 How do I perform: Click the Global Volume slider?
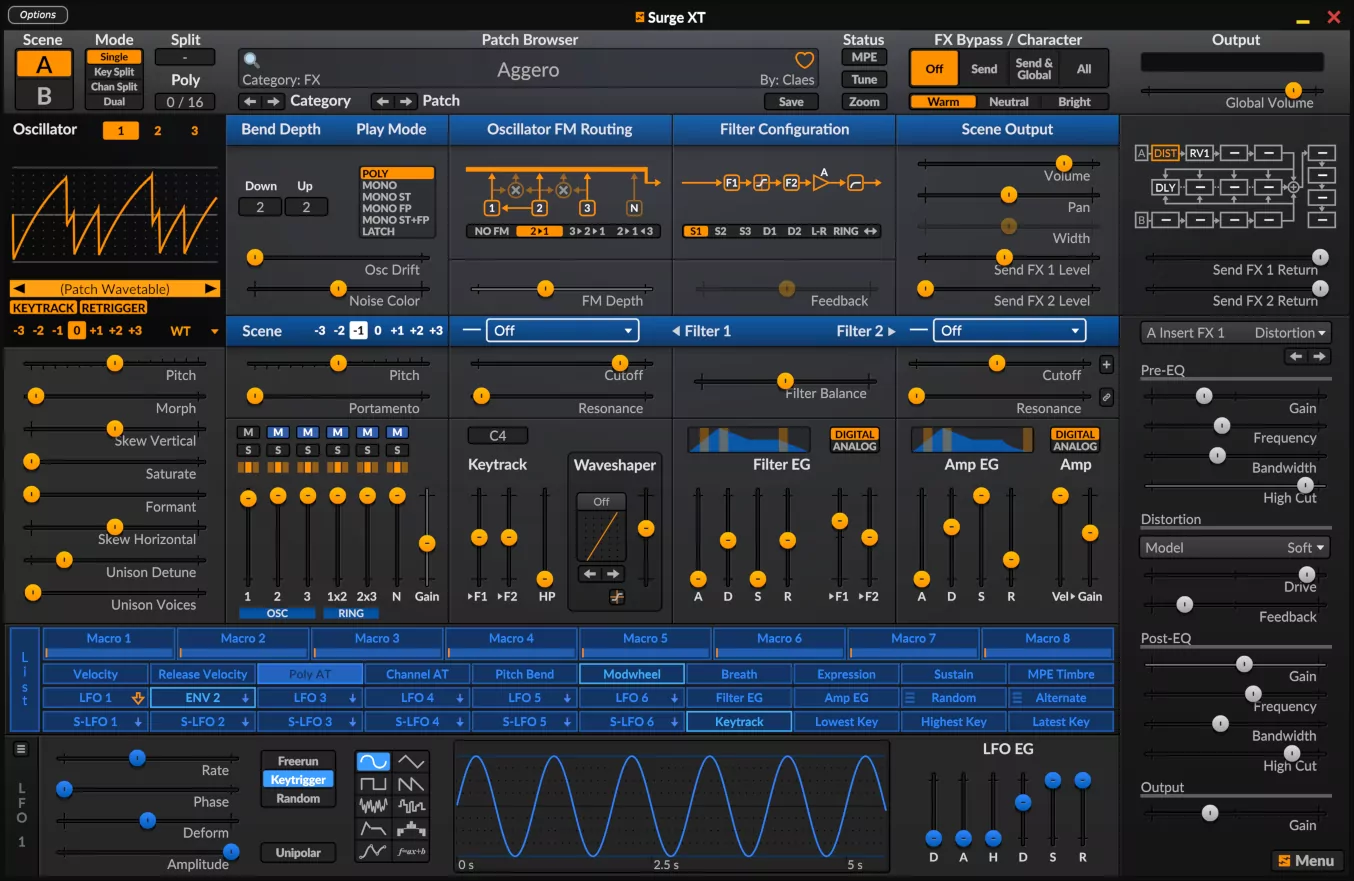coord(1233,90)
